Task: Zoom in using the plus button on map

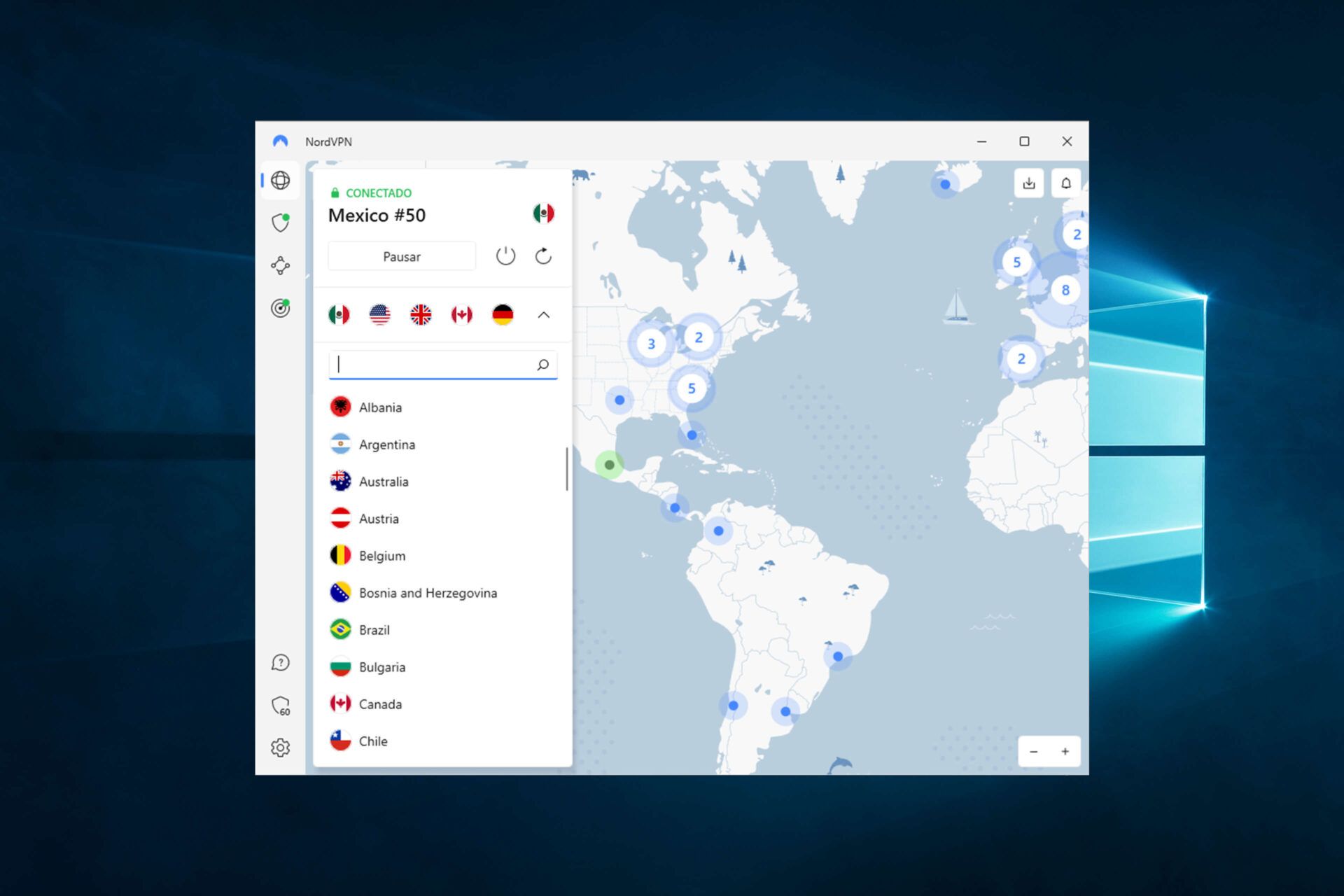Action: (x=1065, y=751)
